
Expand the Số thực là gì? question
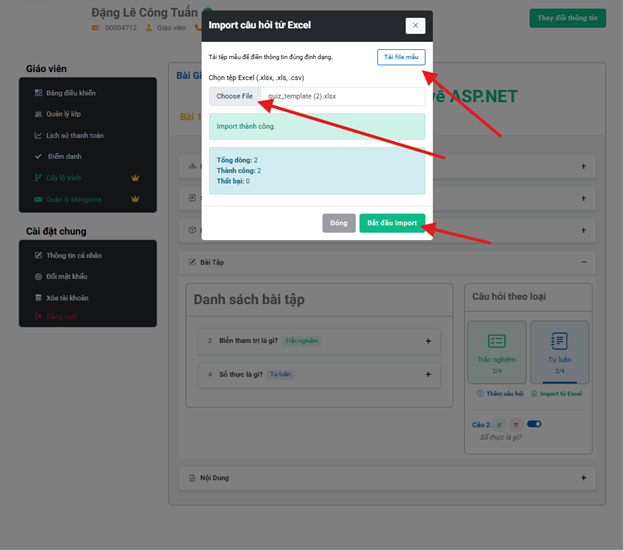428,374
